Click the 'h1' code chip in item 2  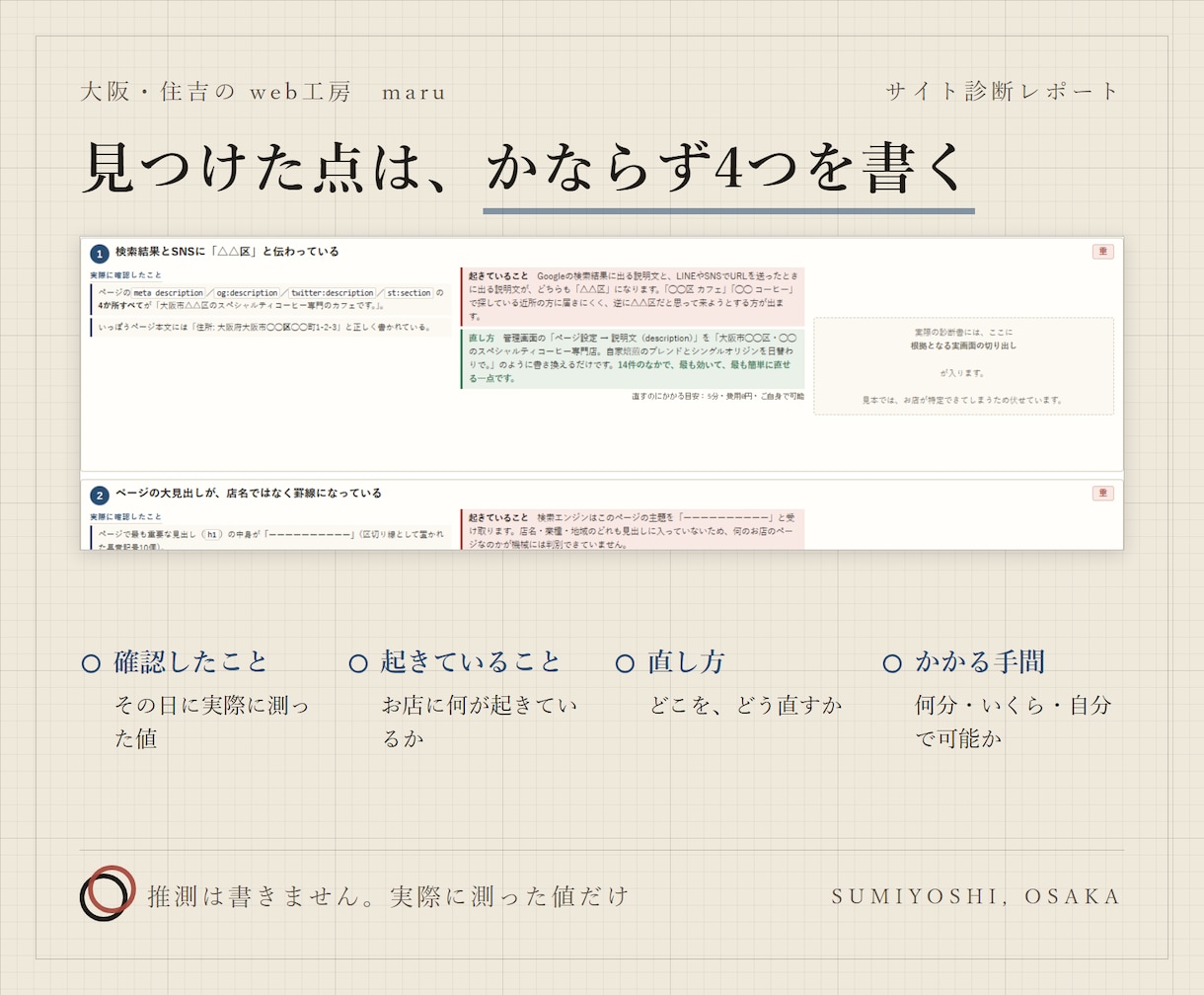(212, 535)
